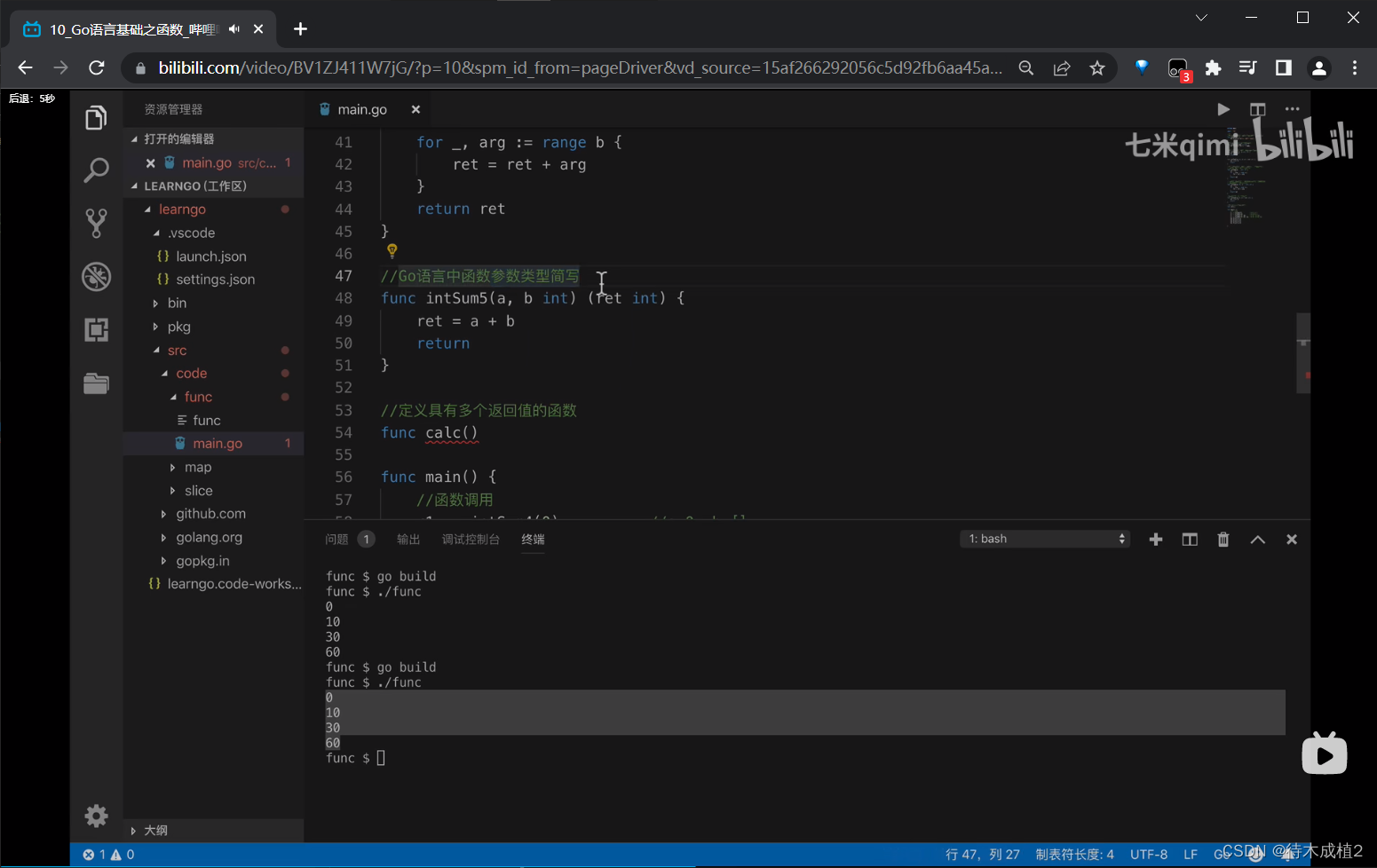
Task: Reload the browser page
Action: [x=97, y=67]
